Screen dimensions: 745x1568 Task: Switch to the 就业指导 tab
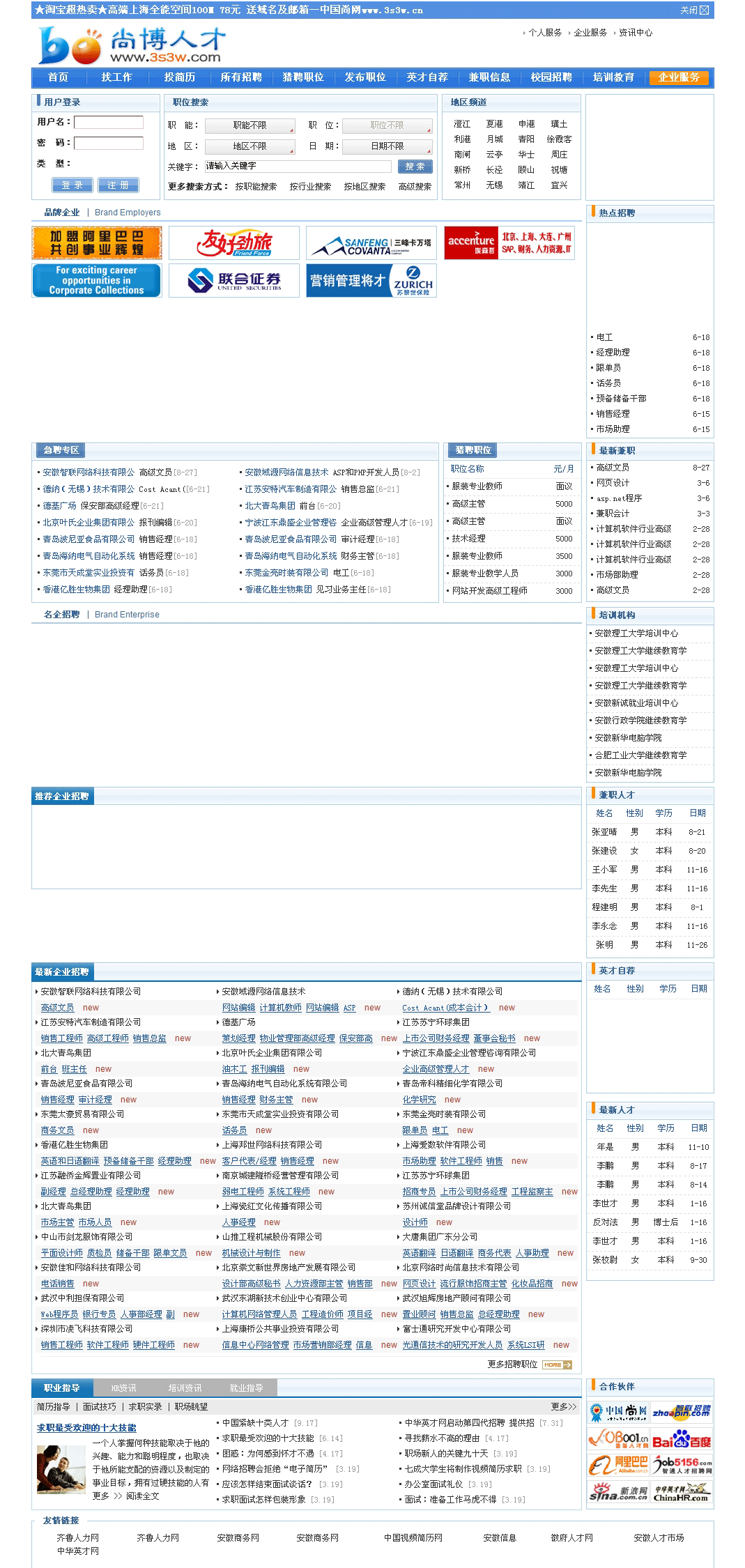click(246, 1388)
